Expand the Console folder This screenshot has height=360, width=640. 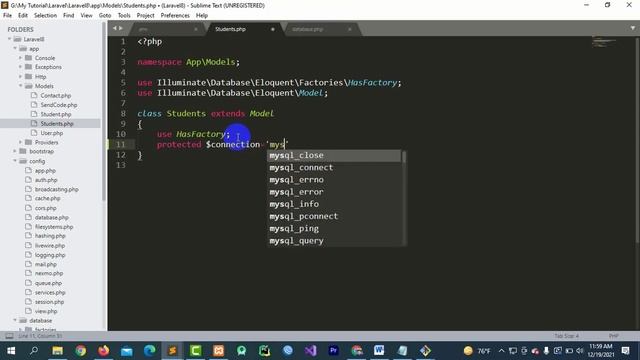(20, 58)
